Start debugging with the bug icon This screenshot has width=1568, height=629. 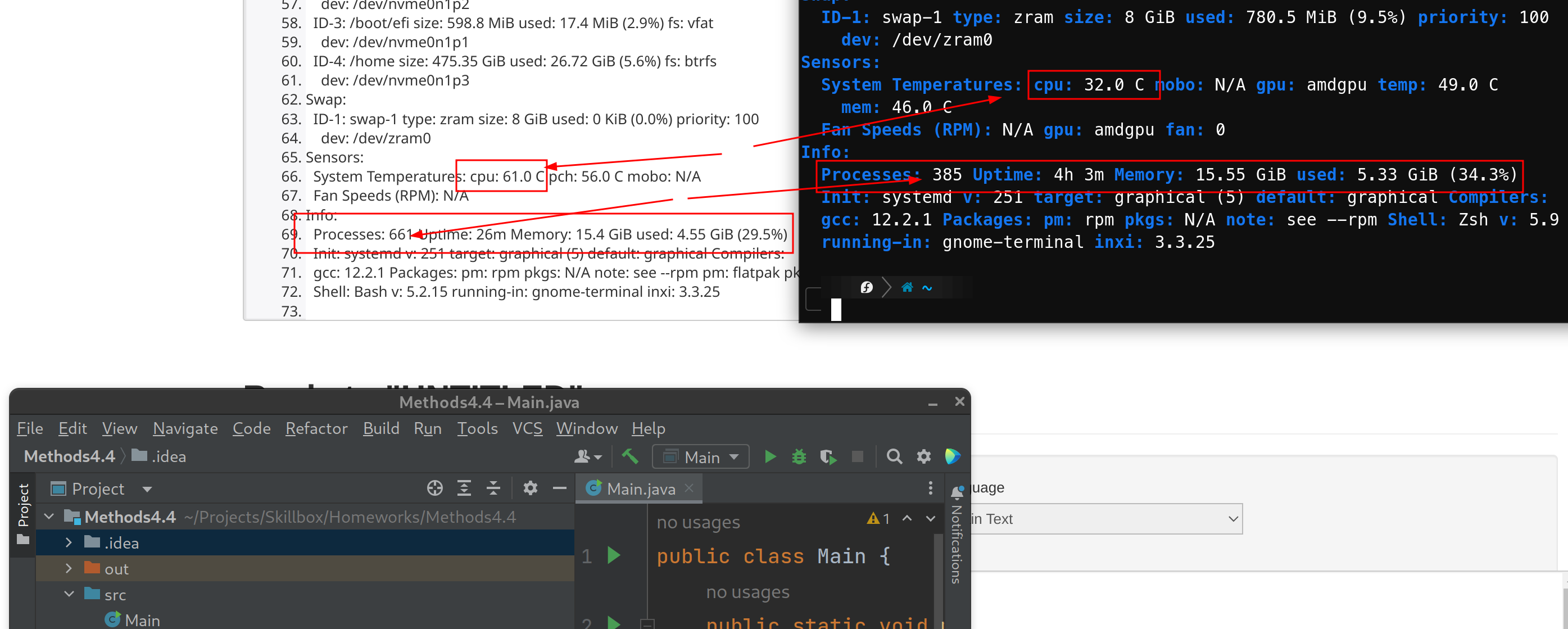pos(799,456)
